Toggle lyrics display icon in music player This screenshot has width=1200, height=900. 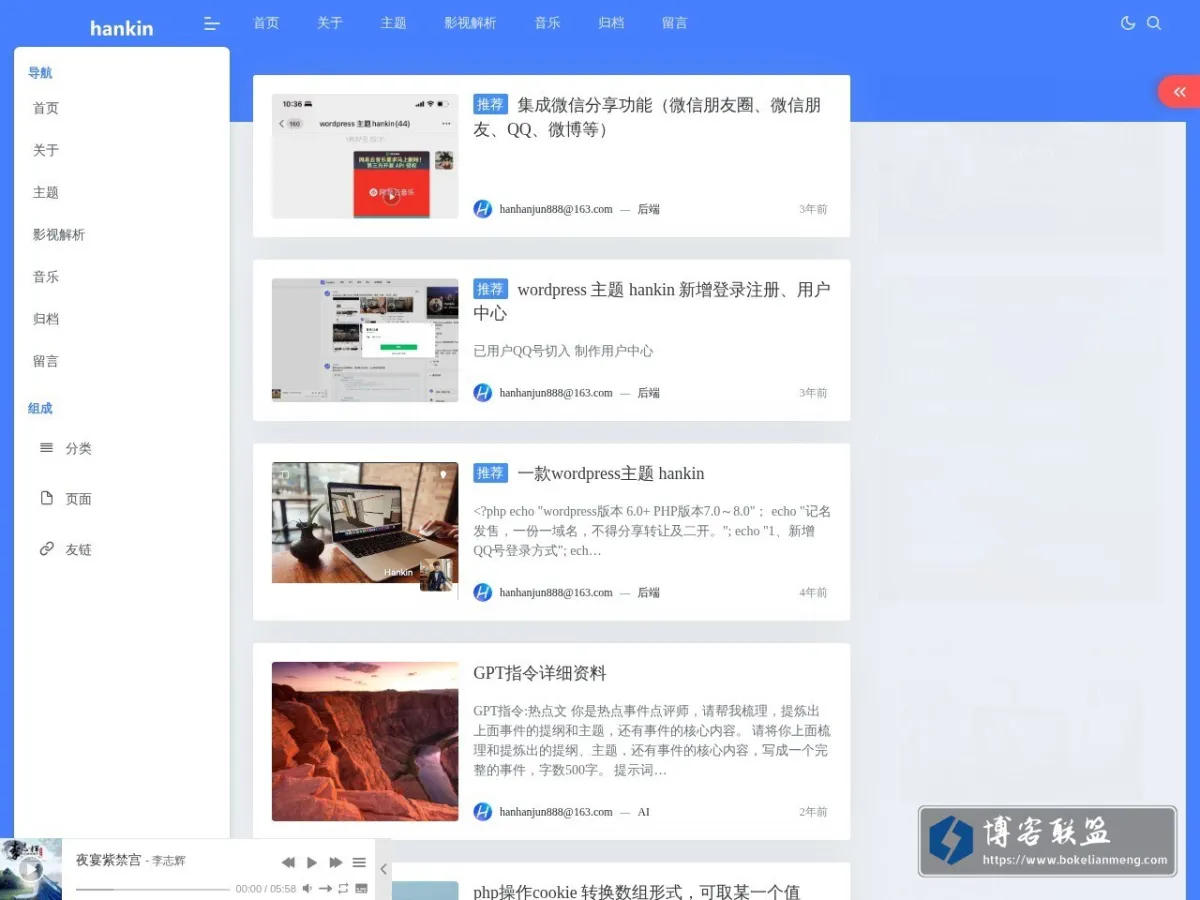[x=361, y=888]
